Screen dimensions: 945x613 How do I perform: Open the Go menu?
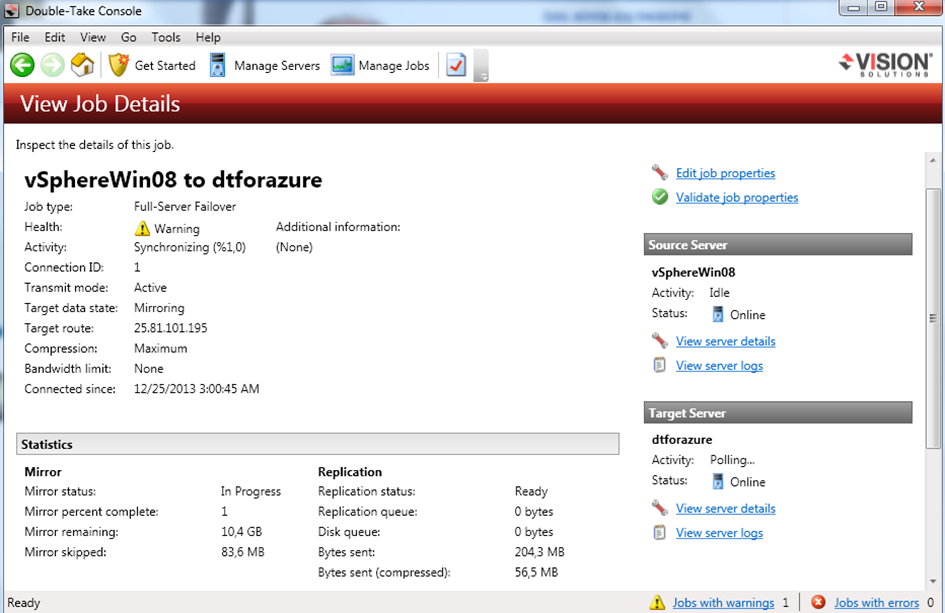point(128,37)
